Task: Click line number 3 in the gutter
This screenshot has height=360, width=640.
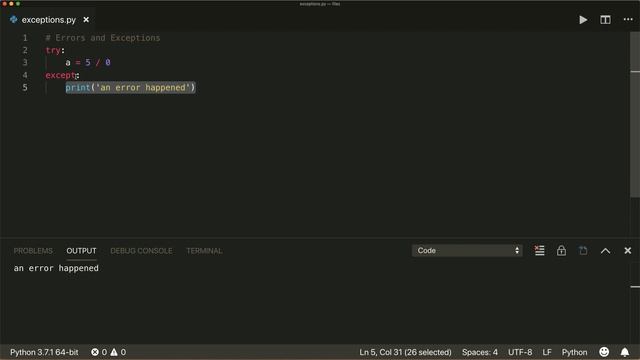Action: click(x=25, y=62)
